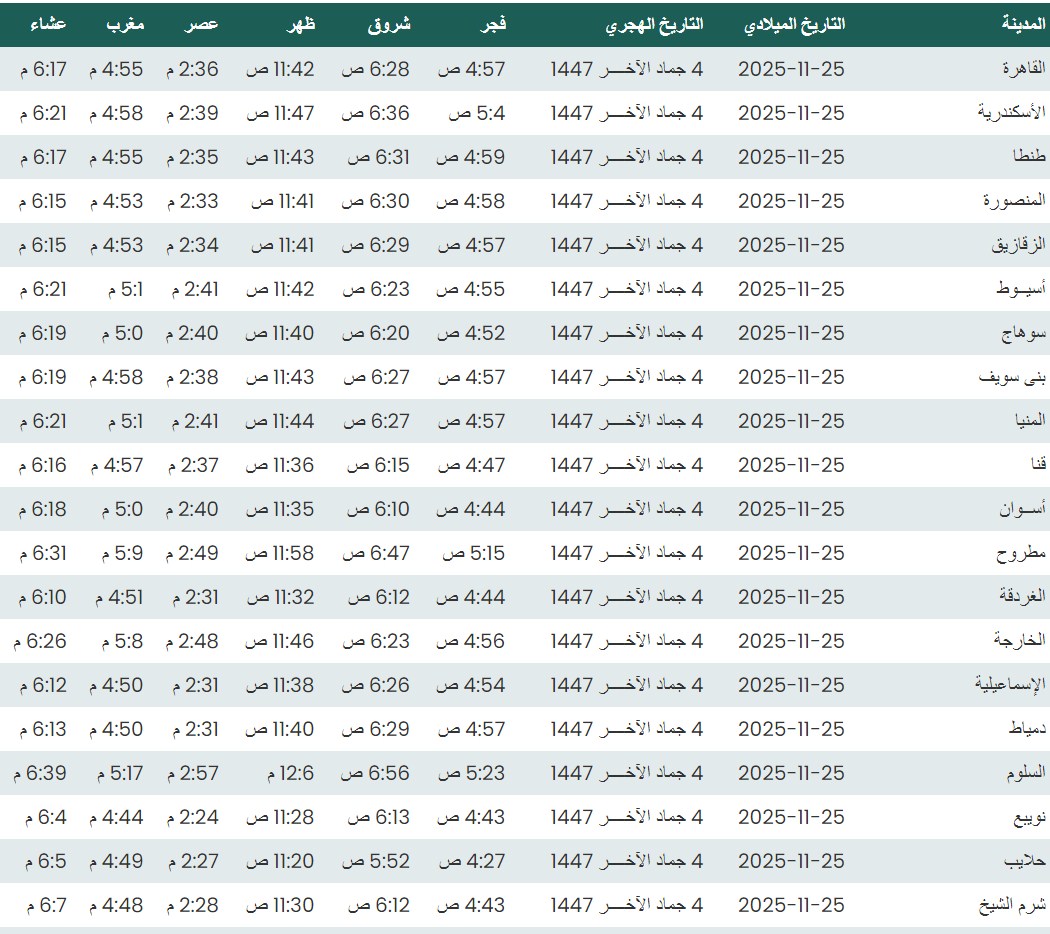Click the التاريخ الميلادي column header

tap(794, 24)
